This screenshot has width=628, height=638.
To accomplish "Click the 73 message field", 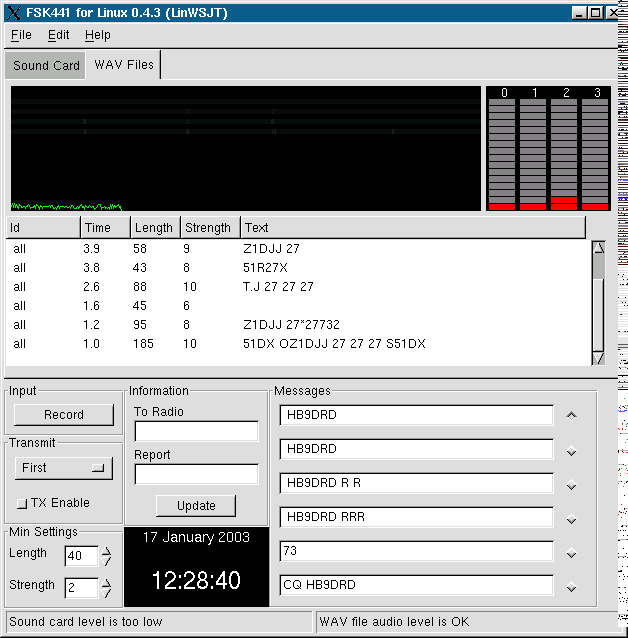I will (x=416, y=551).
